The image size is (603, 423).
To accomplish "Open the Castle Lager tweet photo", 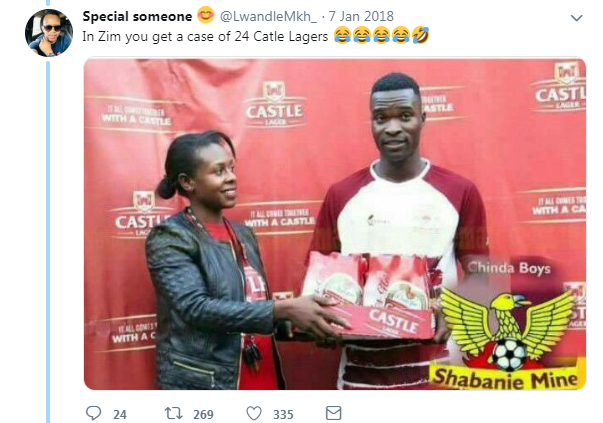I will [335, 224].
